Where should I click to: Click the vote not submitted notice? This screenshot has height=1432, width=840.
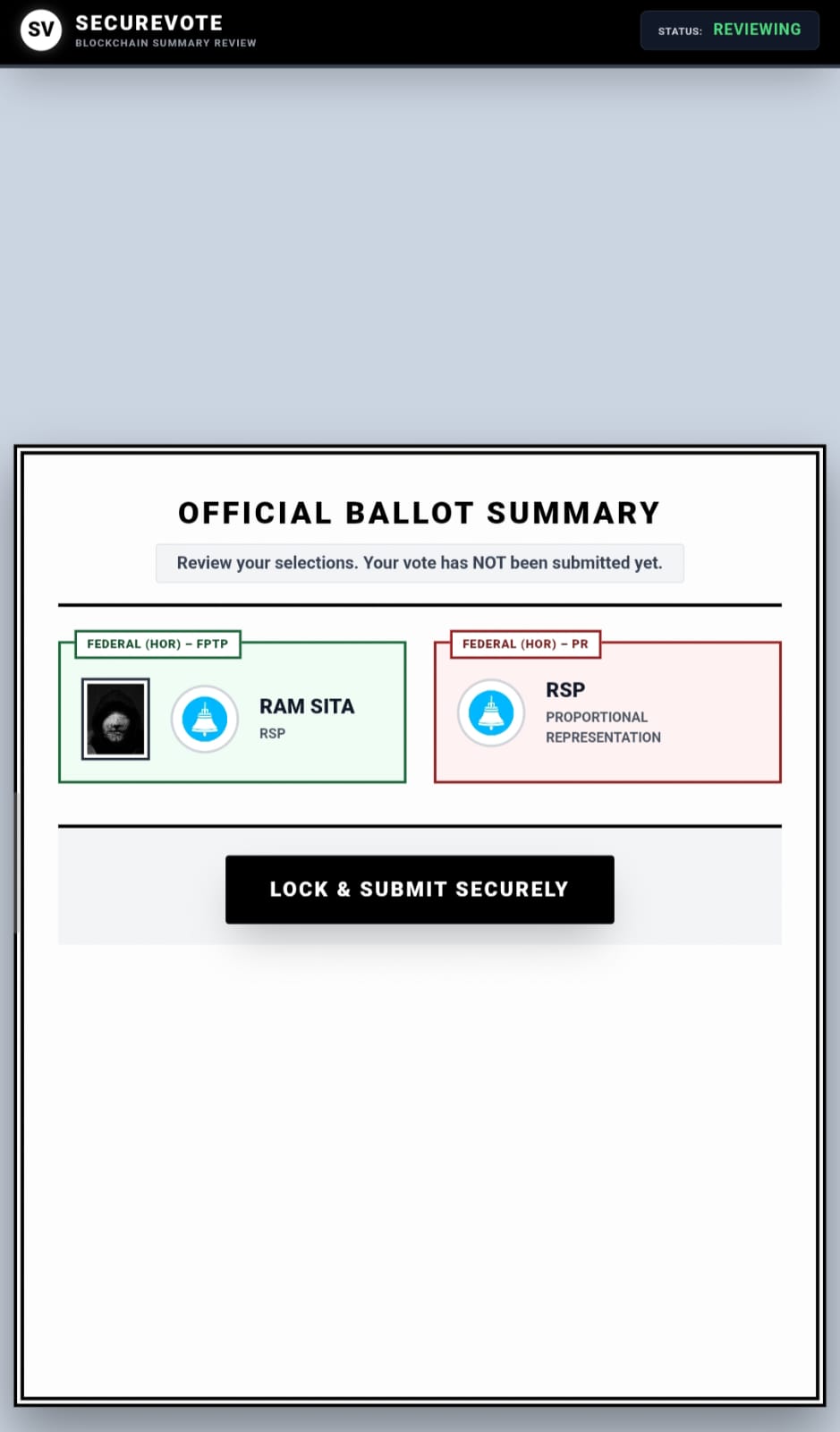click(x=420, y=563)
